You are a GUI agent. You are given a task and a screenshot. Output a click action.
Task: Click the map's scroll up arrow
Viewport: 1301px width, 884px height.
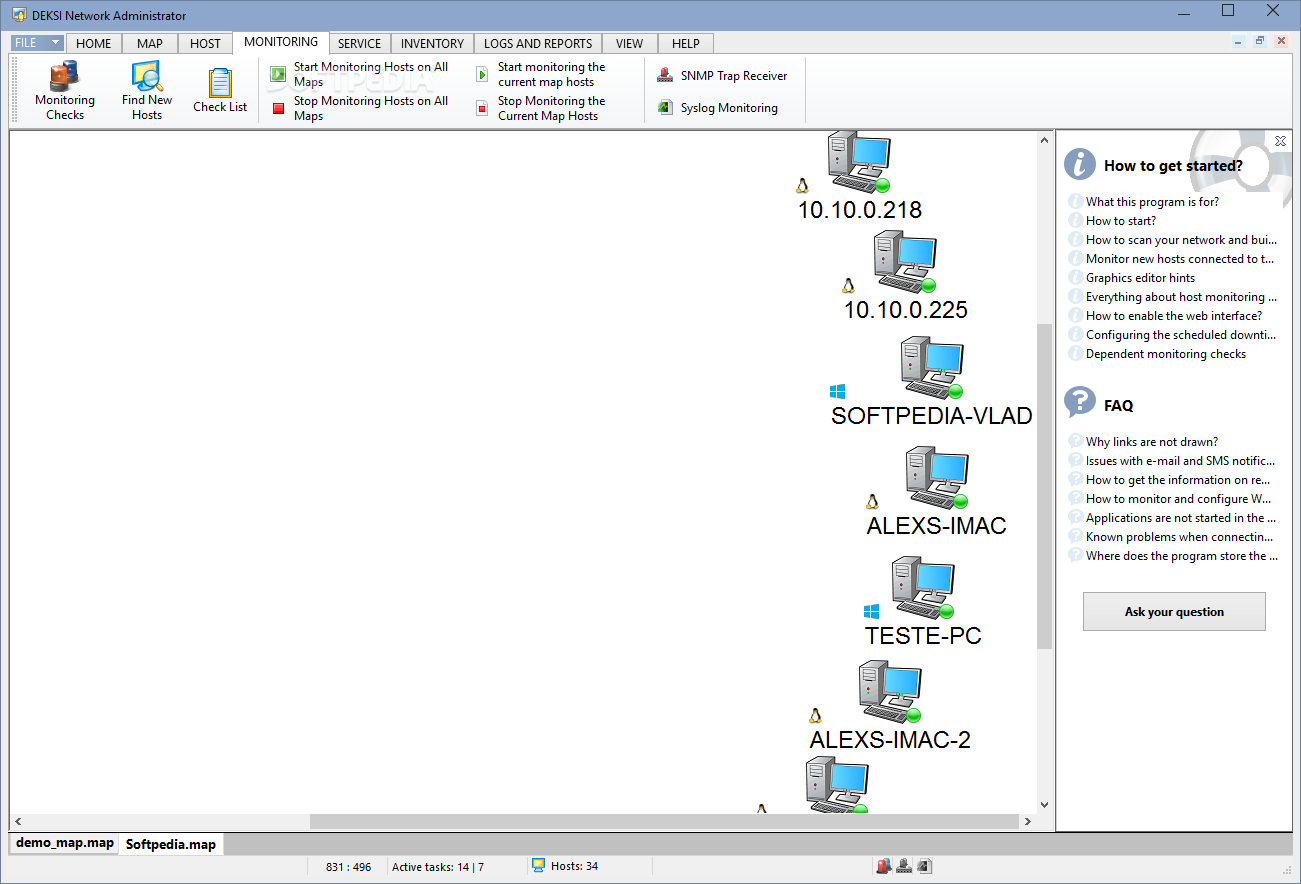(1045, 139)
